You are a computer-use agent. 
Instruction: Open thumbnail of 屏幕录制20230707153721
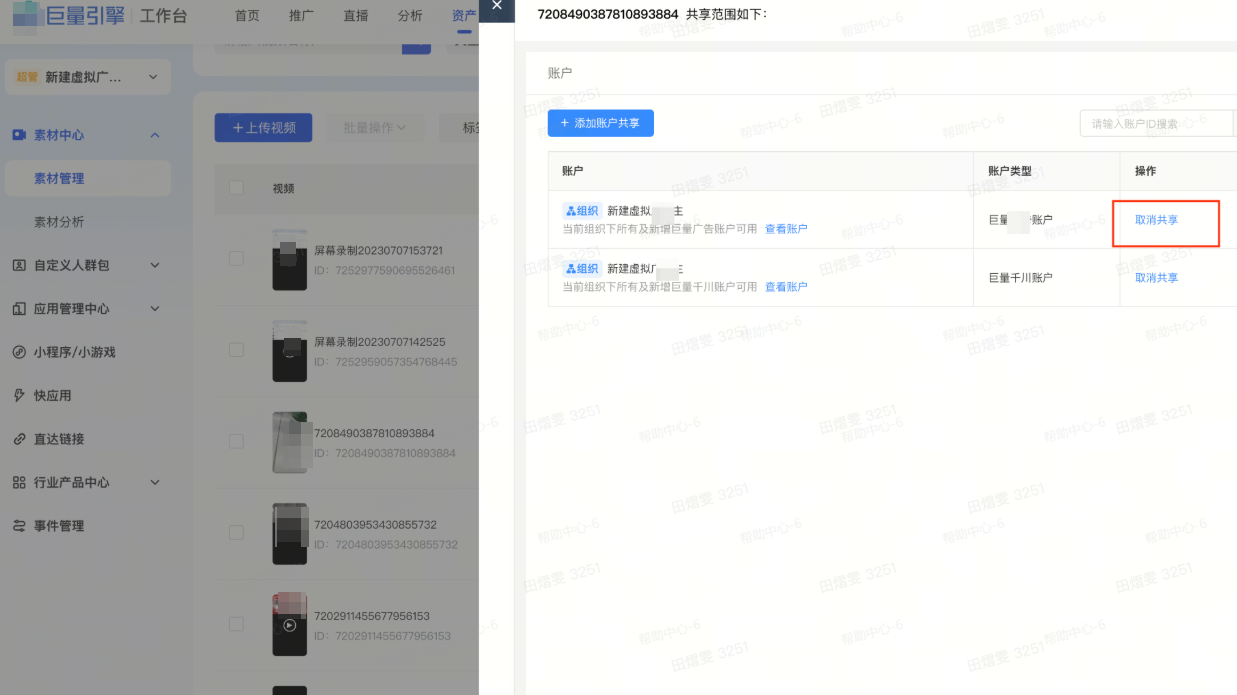click(x=290, y=260)
